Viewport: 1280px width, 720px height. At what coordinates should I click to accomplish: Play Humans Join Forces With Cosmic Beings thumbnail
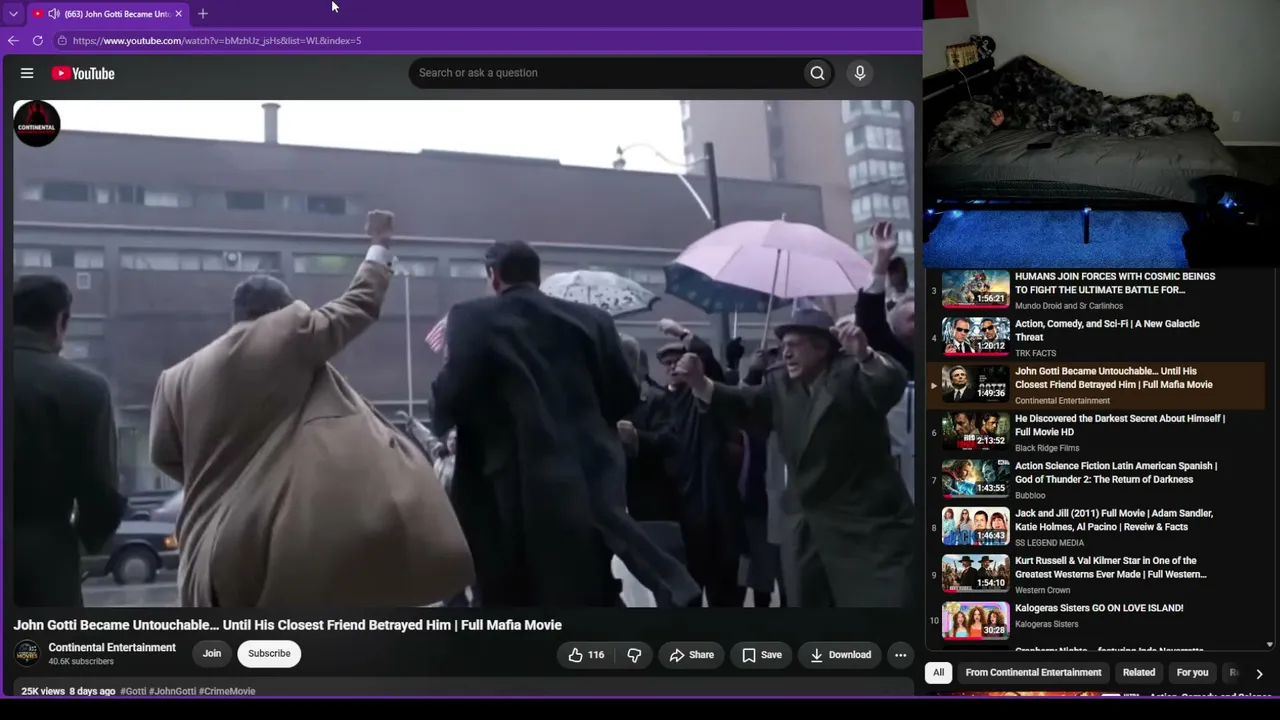(976, 289)
